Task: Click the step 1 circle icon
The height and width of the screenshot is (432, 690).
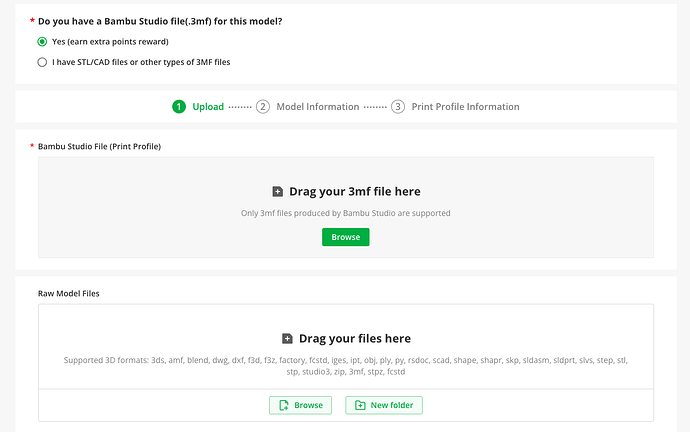Action: pos(179,106)
